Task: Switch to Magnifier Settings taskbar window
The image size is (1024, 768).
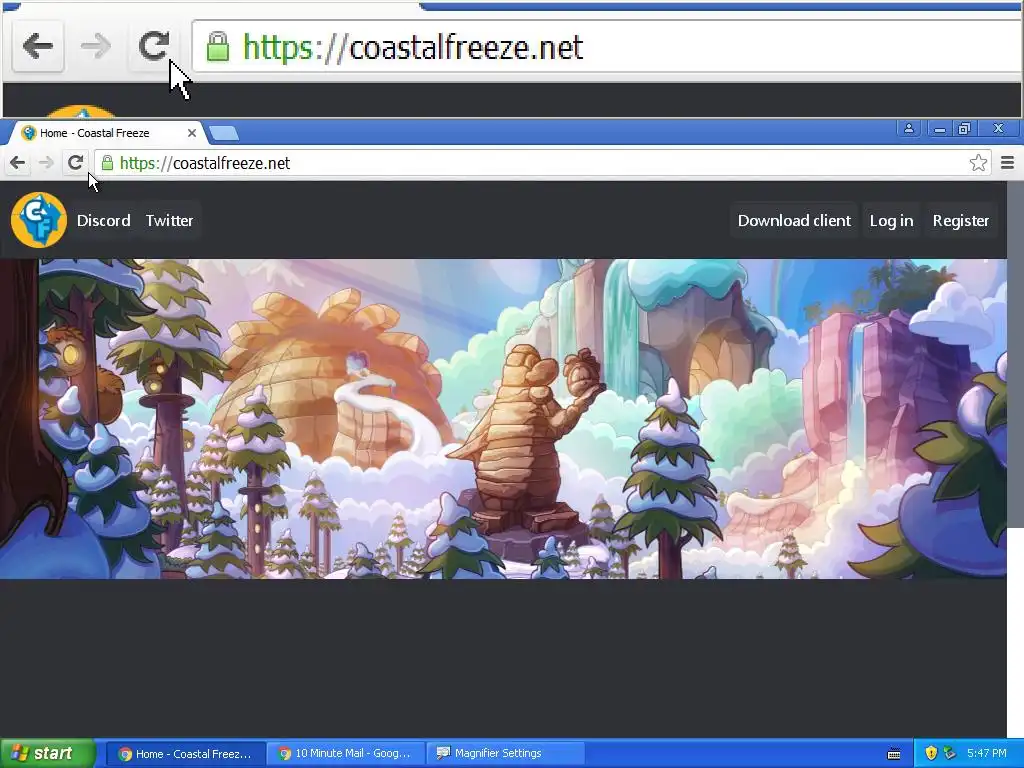Action: 505,754
